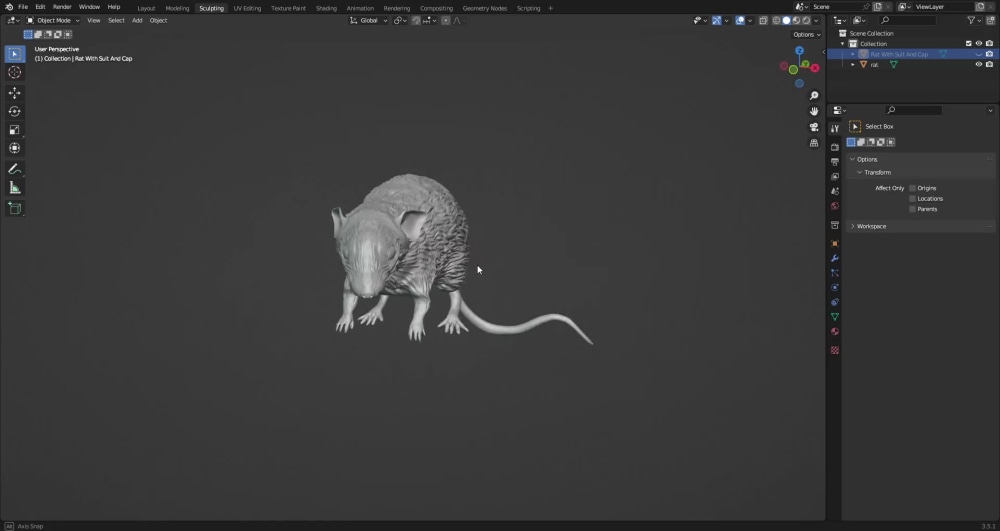The width and height of the screenshot is (1000, 531).
Task: Switch to the Layout workspace tab
Action: point(146,8)
